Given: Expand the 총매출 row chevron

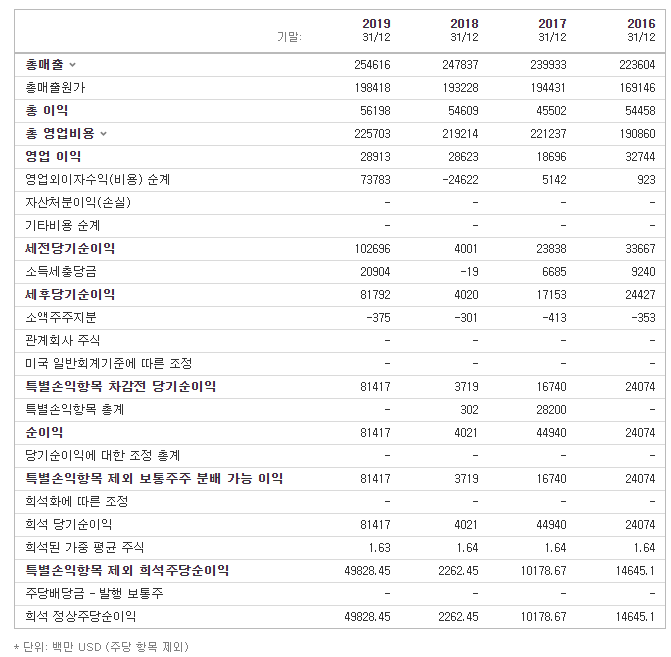Looking at the screenshot, I should (72, 65).
